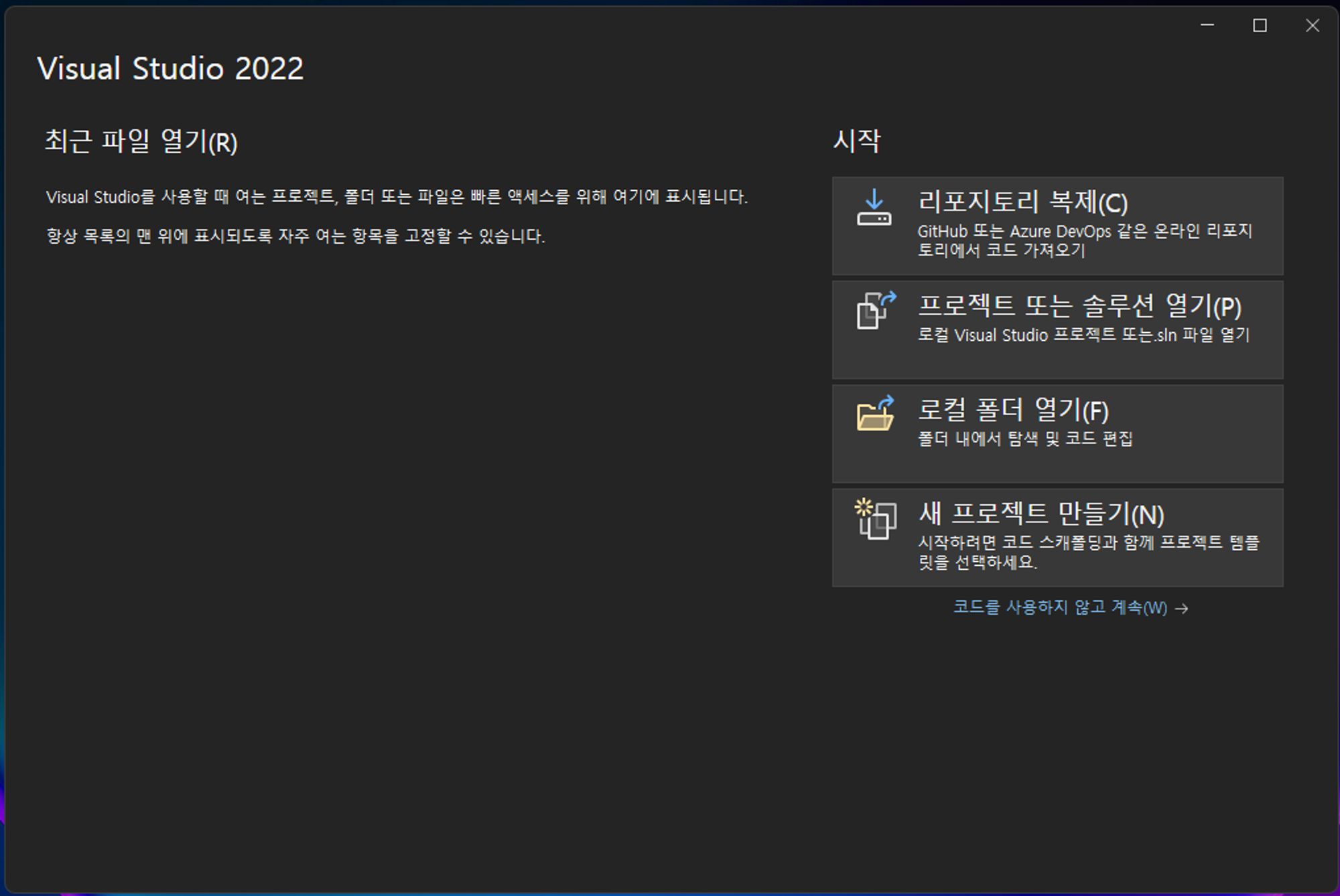Close the Visual Studio 2022 window
Image resolution: width=1340 pixels, height=896 pixels.
[x=1312, y=25]
